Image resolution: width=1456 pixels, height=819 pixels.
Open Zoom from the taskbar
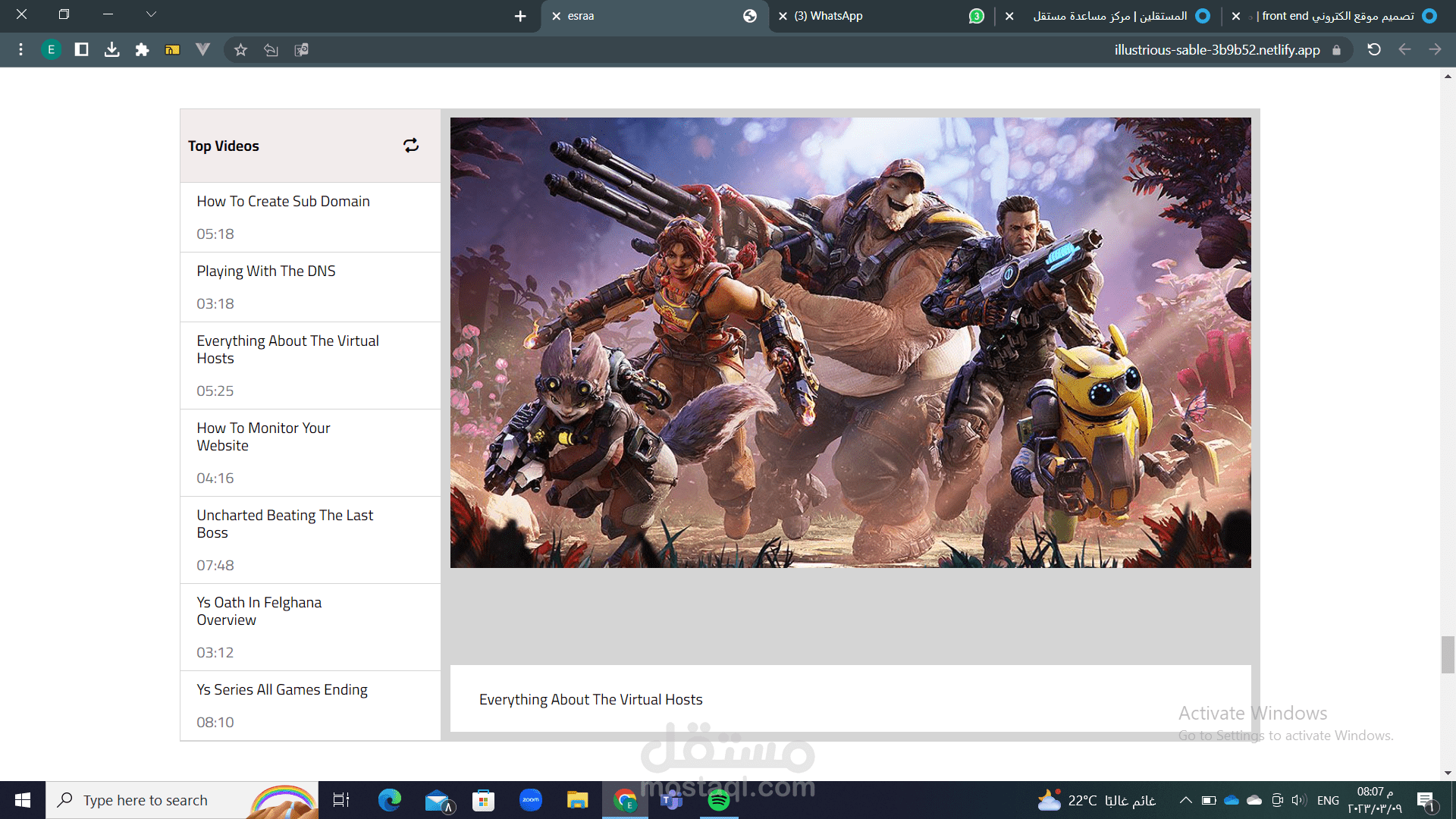click(531, 800)
